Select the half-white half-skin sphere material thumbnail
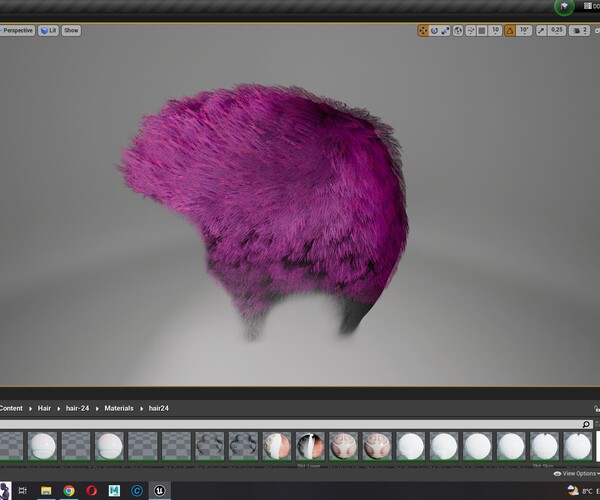 pyautogui.click(x=276, y=446)
